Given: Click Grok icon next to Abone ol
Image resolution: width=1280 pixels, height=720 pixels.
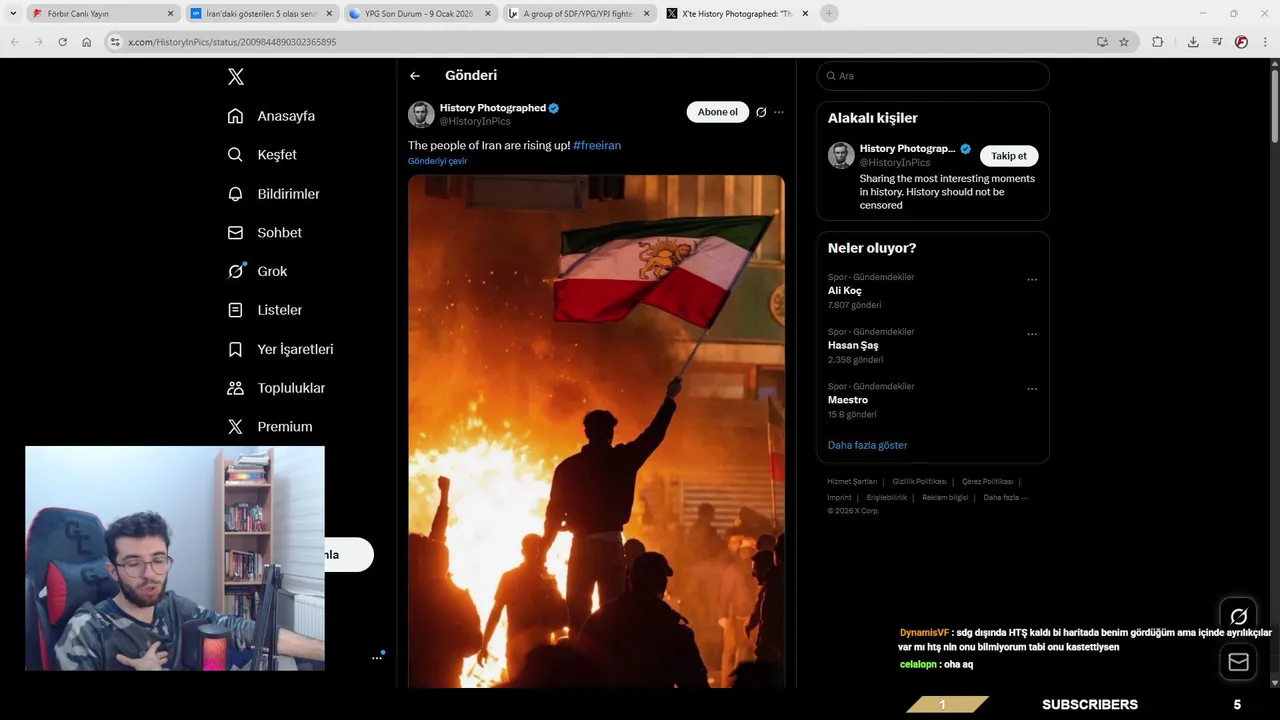Looking at the screenshot, I should (761, 112).
